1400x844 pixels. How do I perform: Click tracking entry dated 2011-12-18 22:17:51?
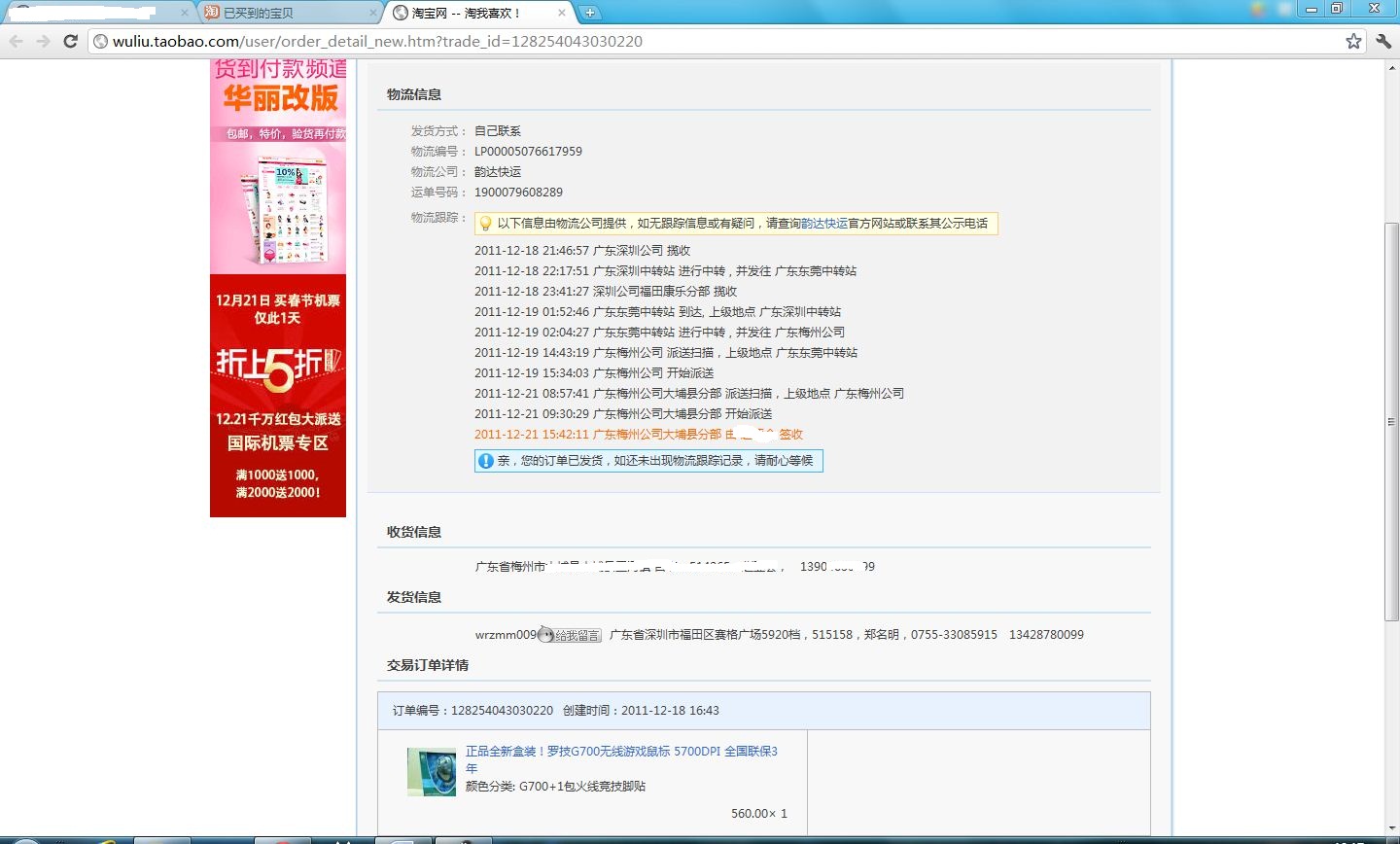pos(665,271)
